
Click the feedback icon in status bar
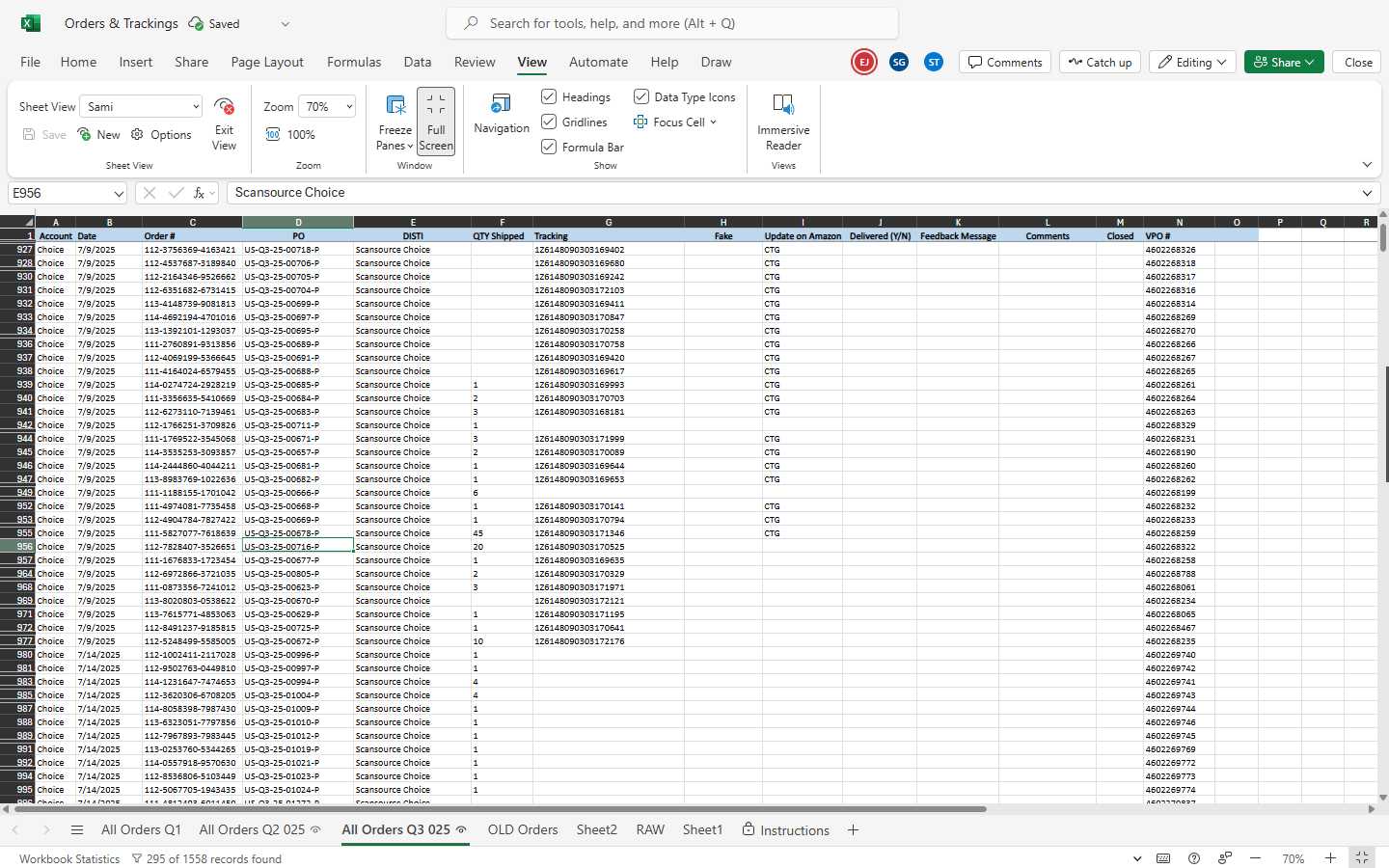(1225, 858)
